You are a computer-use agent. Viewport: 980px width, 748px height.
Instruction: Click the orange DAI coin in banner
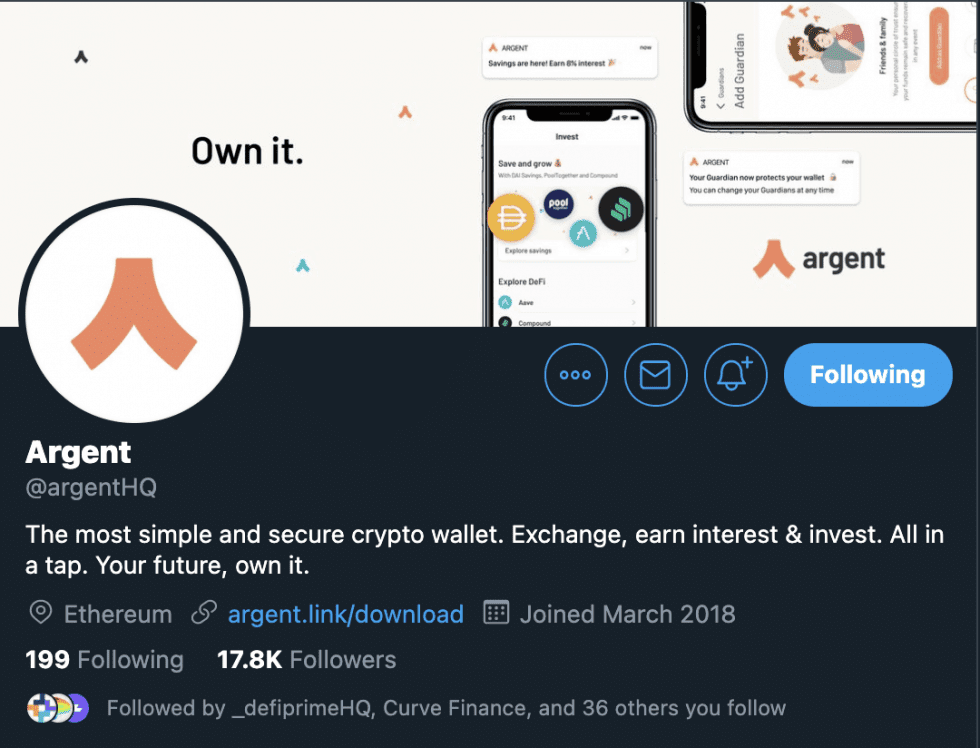(511, 218)
